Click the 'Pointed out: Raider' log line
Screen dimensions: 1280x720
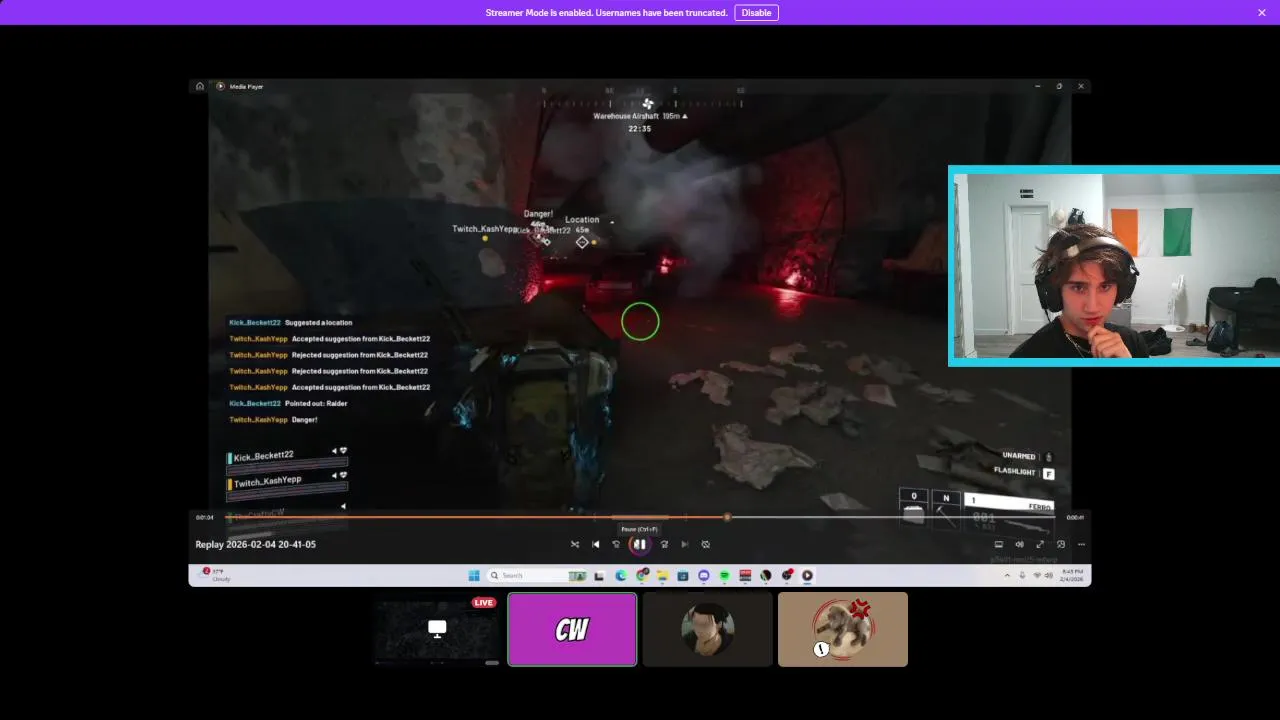pyautogui.click(x=316, y=403)
